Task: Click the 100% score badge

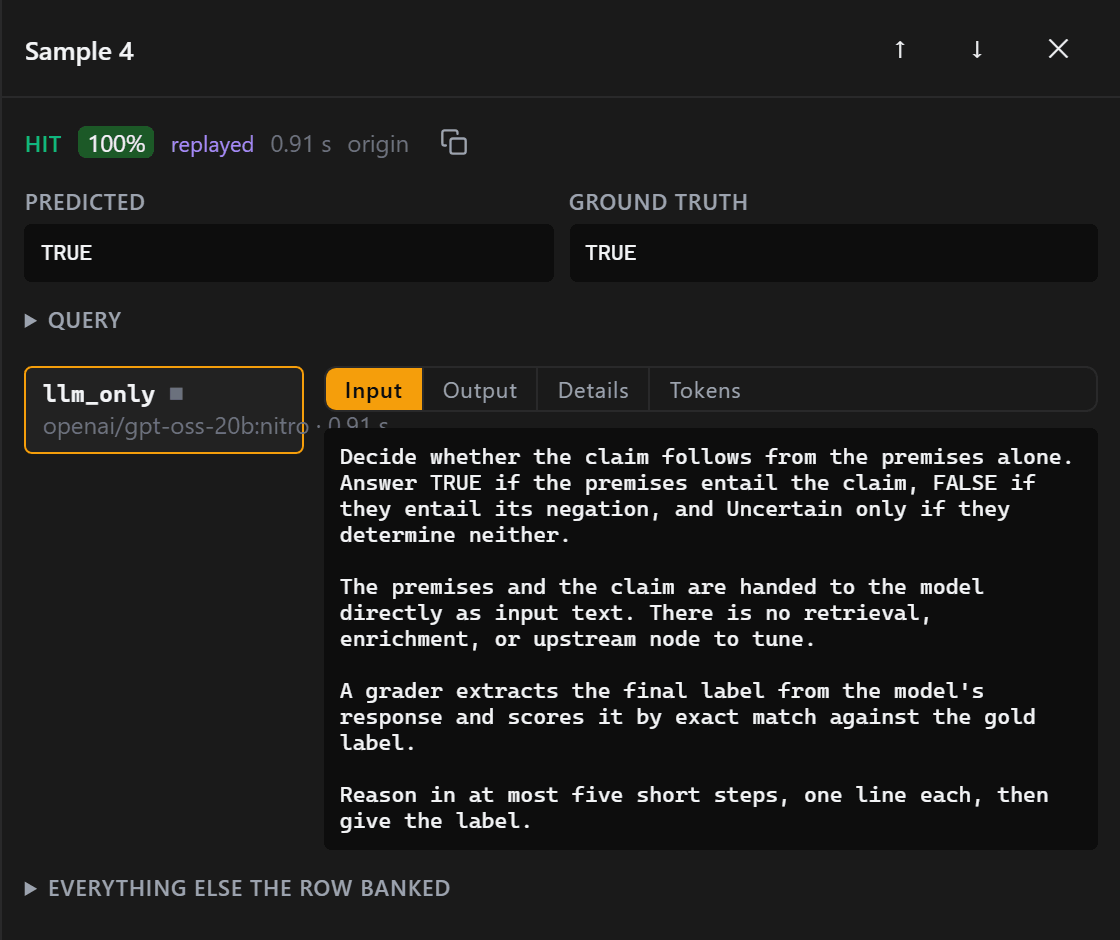Action: click(x=116, y=143)
